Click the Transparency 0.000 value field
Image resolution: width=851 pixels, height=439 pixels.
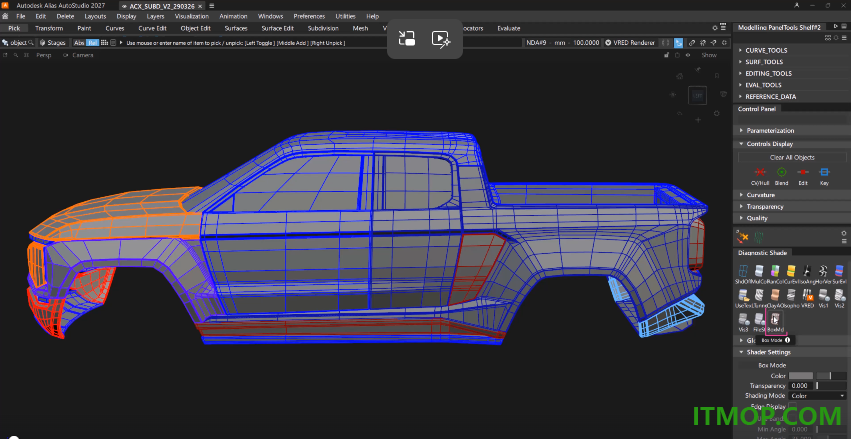[x=801, y=385]
